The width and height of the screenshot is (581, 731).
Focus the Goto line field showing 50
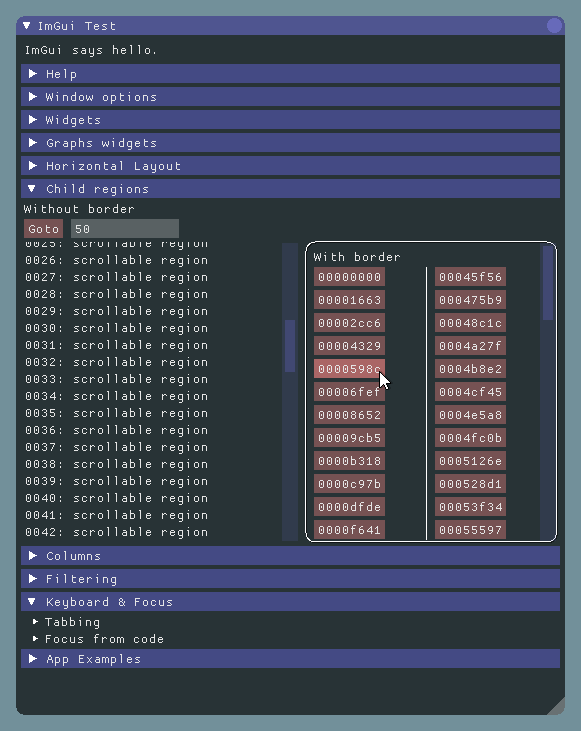coord(124,229)
